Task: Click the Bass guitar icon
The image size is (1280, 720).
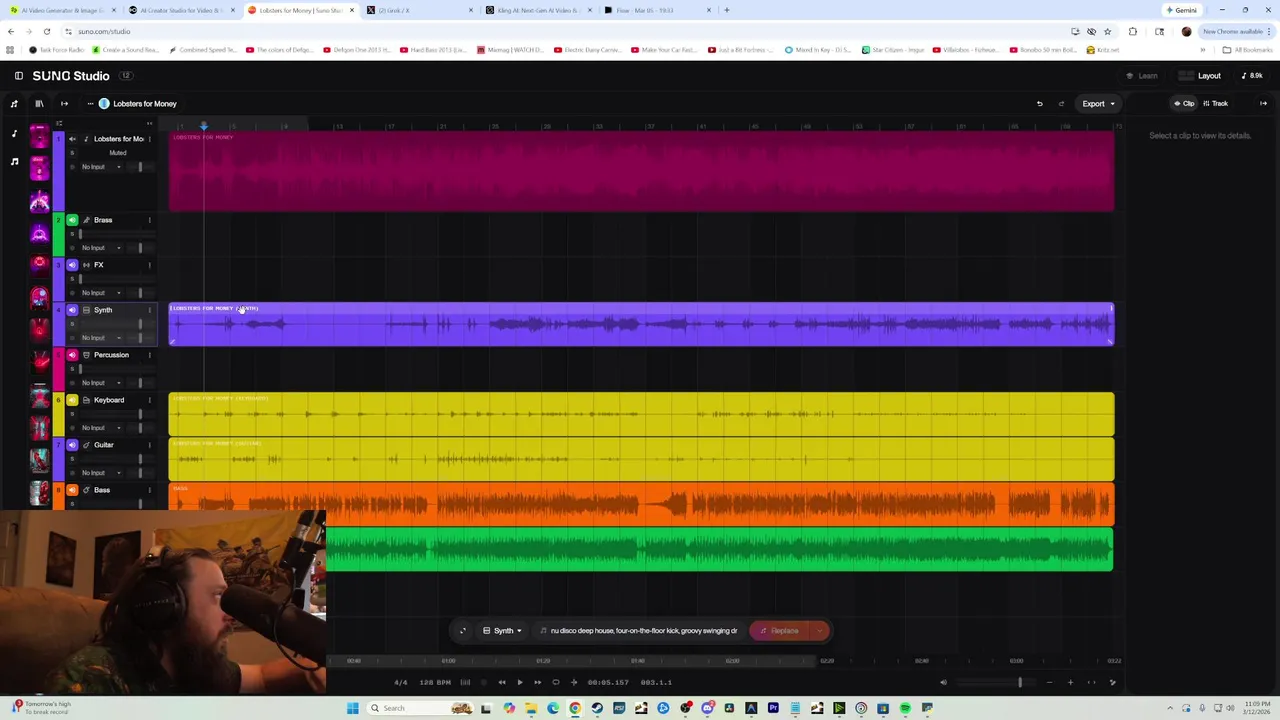Action: click(86, 490)
